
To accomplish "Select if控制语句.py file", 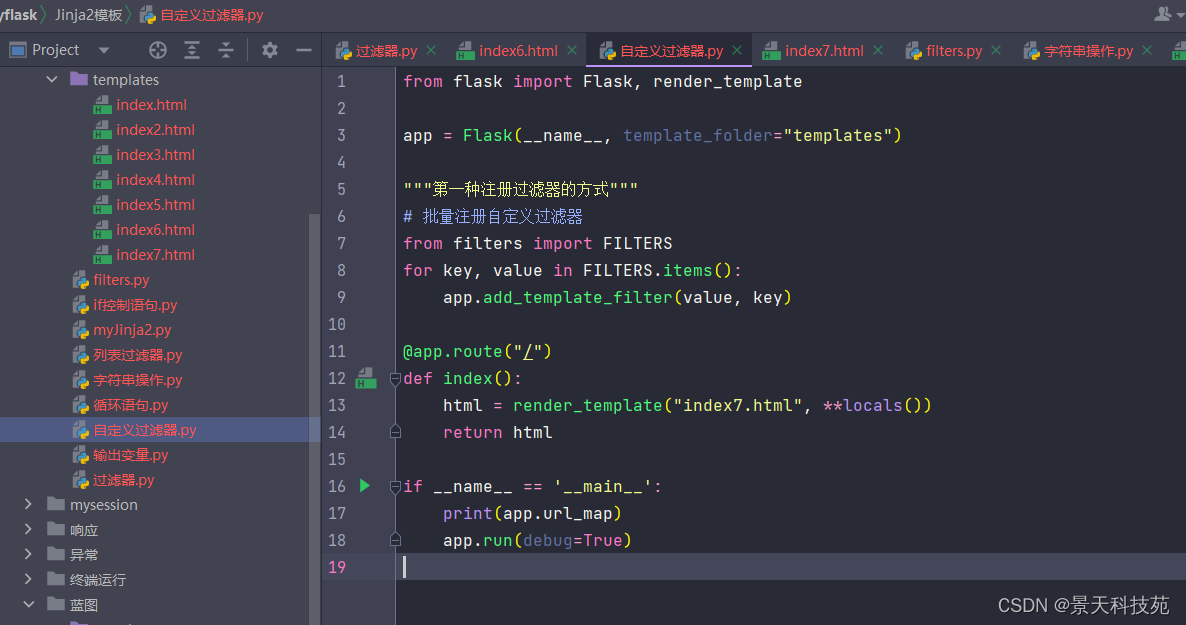I will 135,305.
